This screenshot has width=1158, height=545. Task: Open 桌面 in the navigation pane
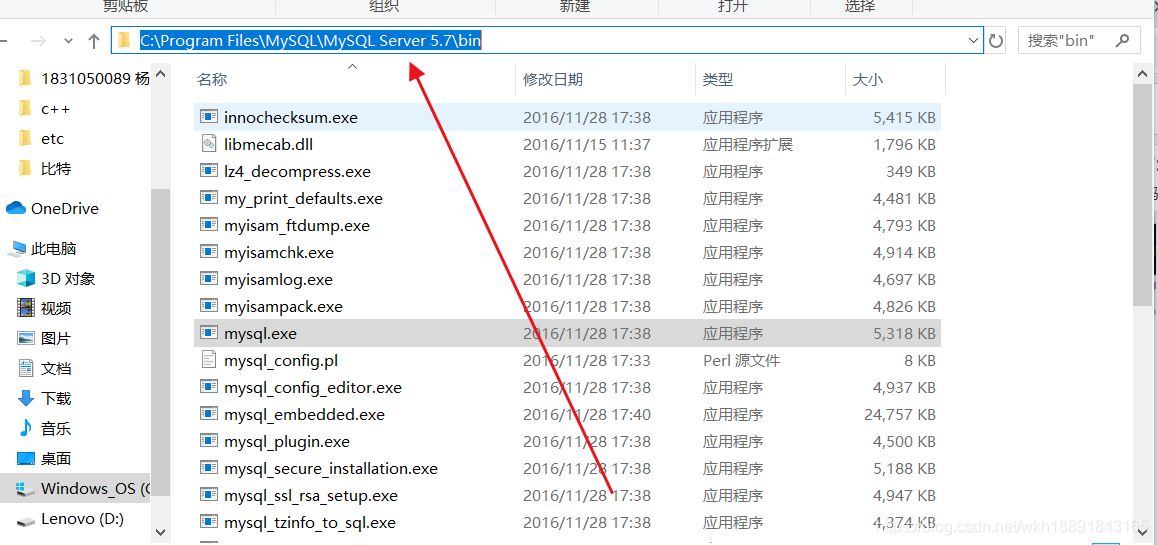click(56, 458)
